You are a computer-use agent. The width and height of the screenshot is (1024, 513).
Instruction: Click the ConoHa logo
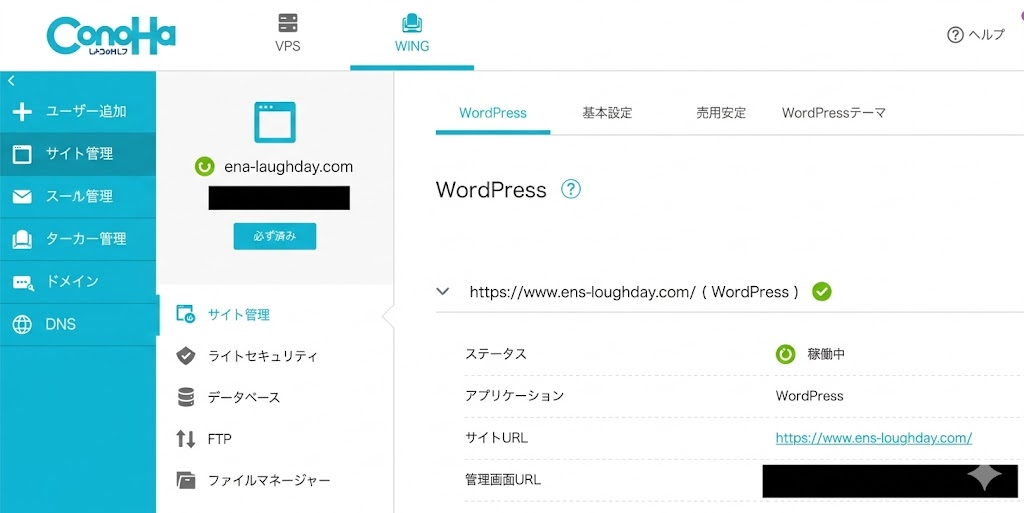[110, 35]
